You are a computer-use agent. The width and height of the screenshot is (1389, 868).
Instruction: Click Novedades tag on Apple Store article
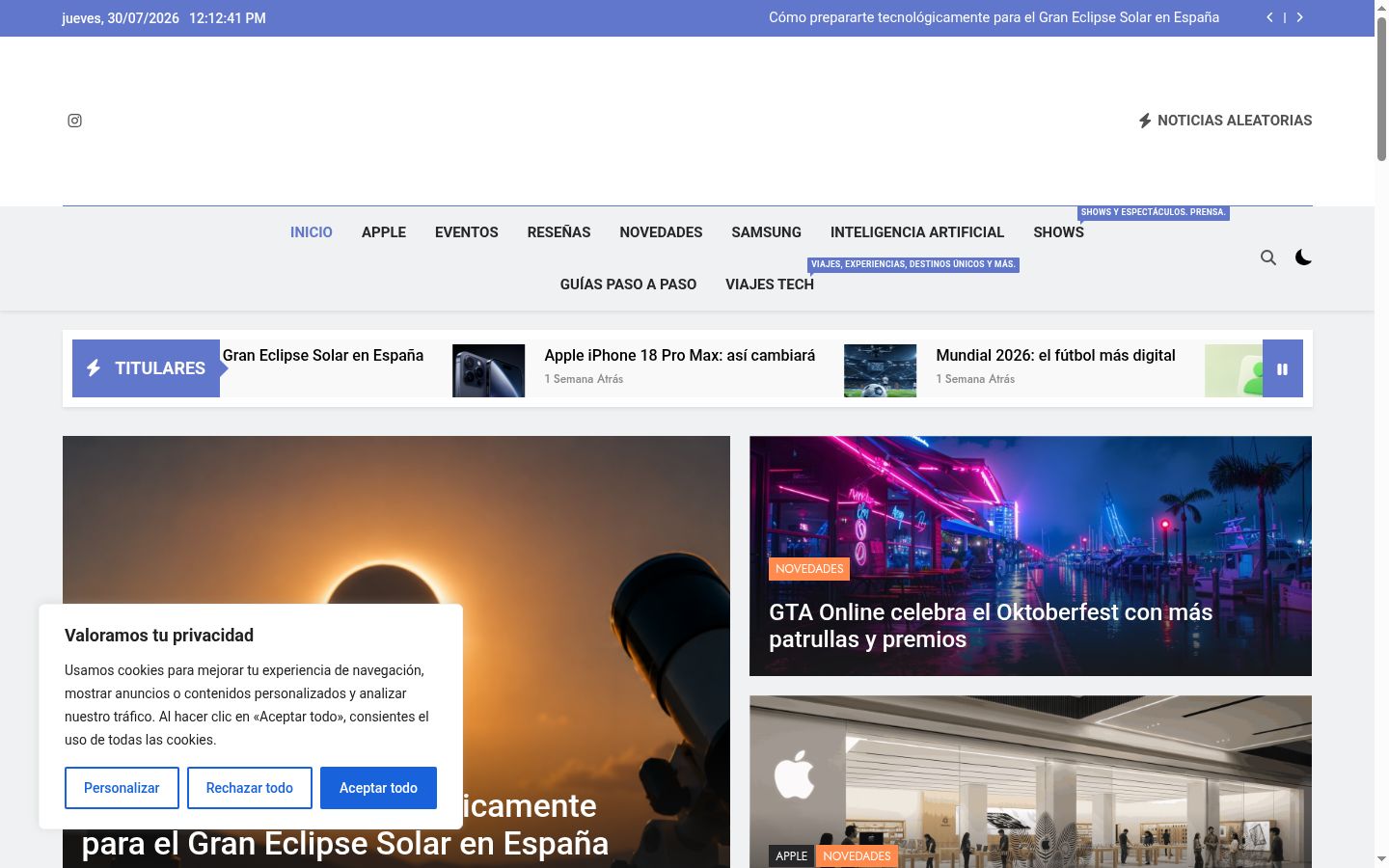[x=858, y=856]
